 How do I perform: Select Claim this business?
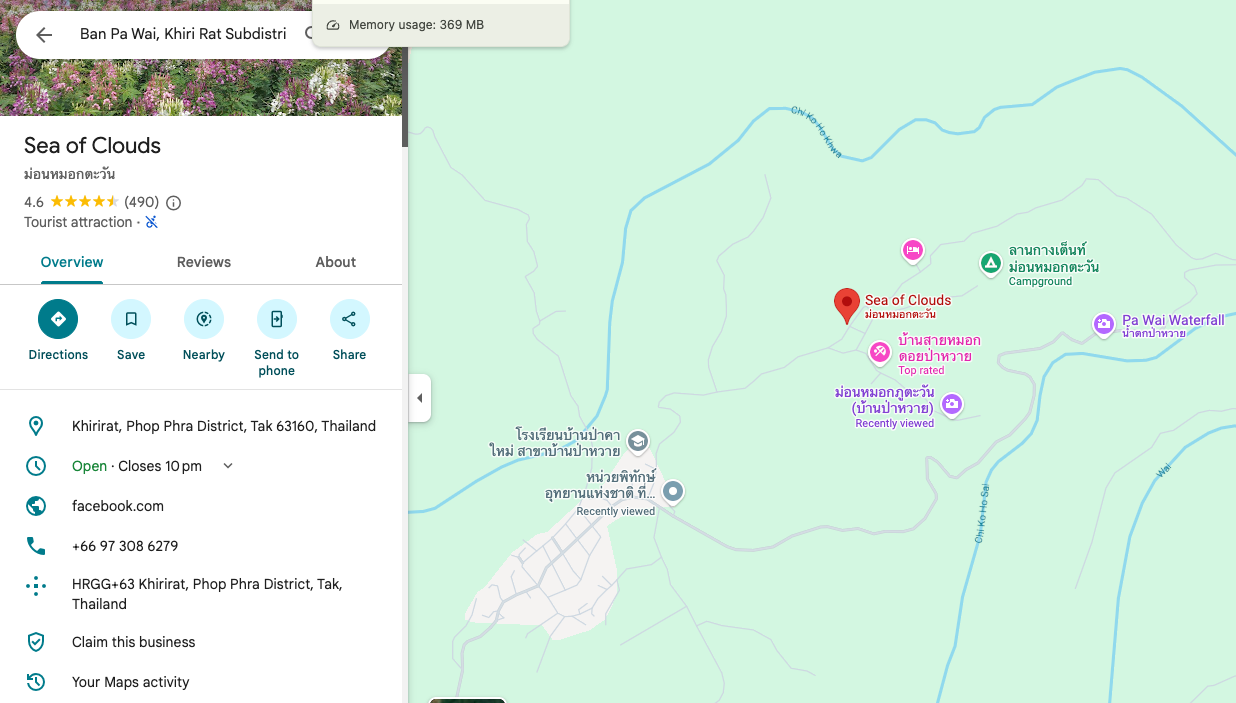pos(134,642)
